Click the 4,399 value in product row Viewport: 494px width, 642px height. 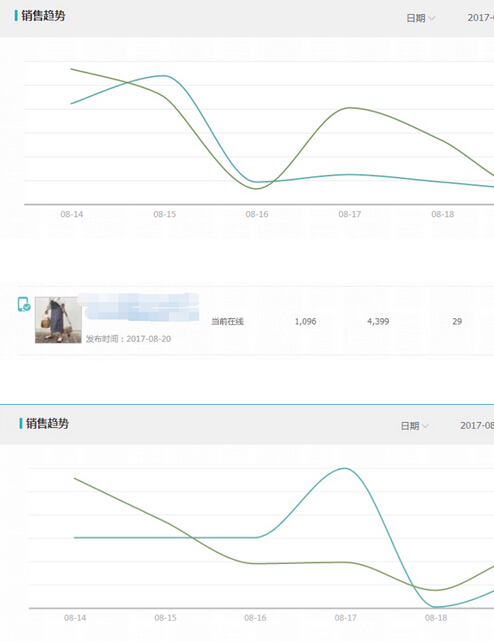378,321
